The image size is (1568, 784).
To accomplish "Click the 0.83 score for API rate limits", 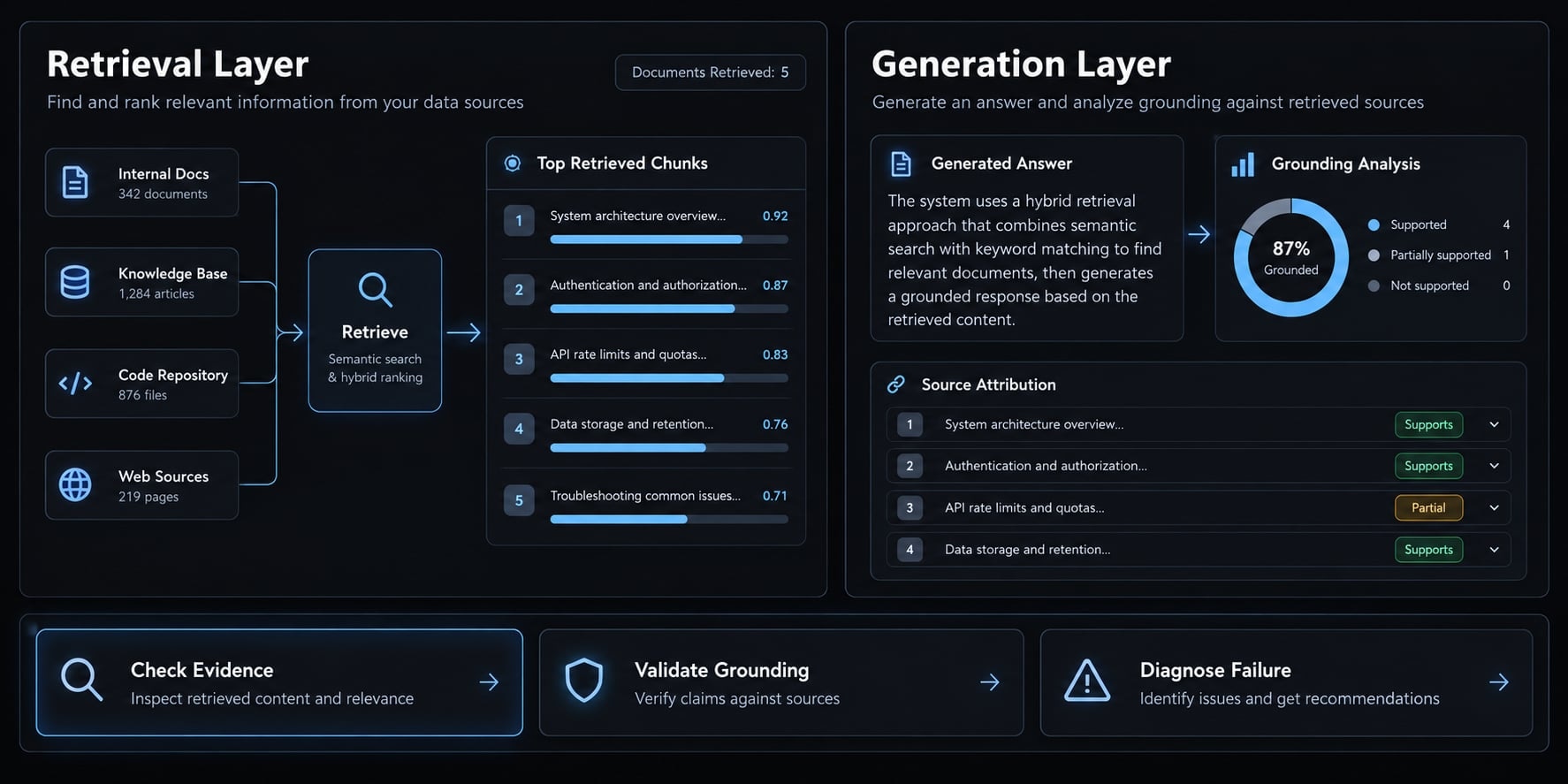I will click(x=775, y=354).
